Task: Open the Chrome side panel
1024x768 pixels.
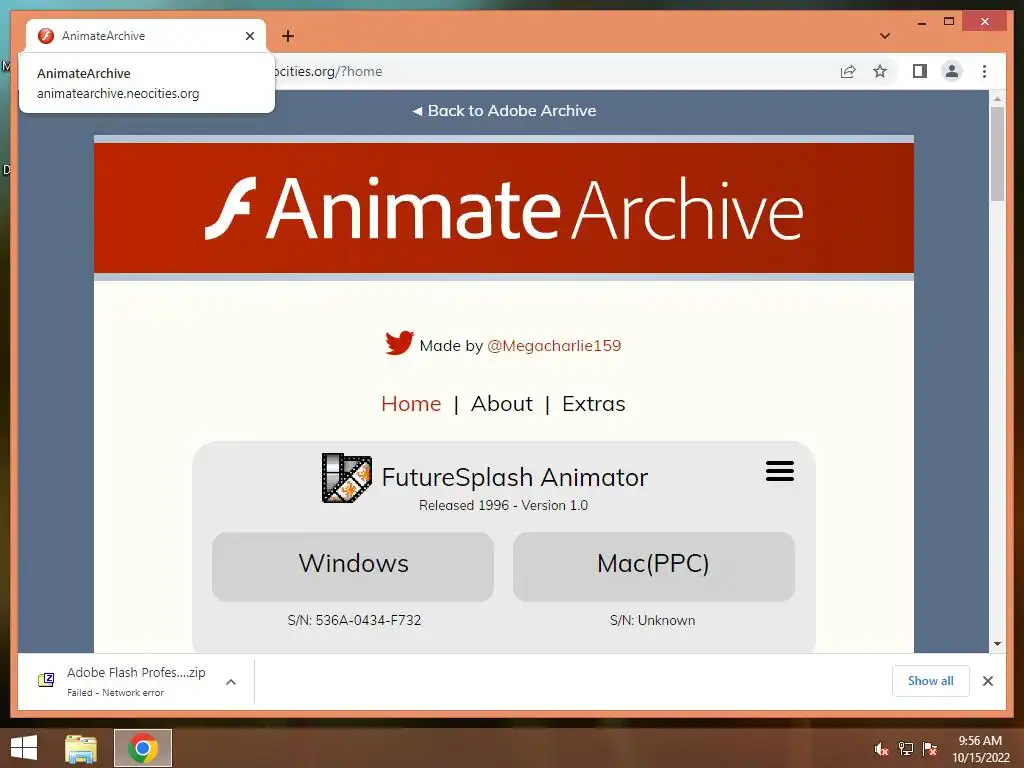Action: pos(920,71)
